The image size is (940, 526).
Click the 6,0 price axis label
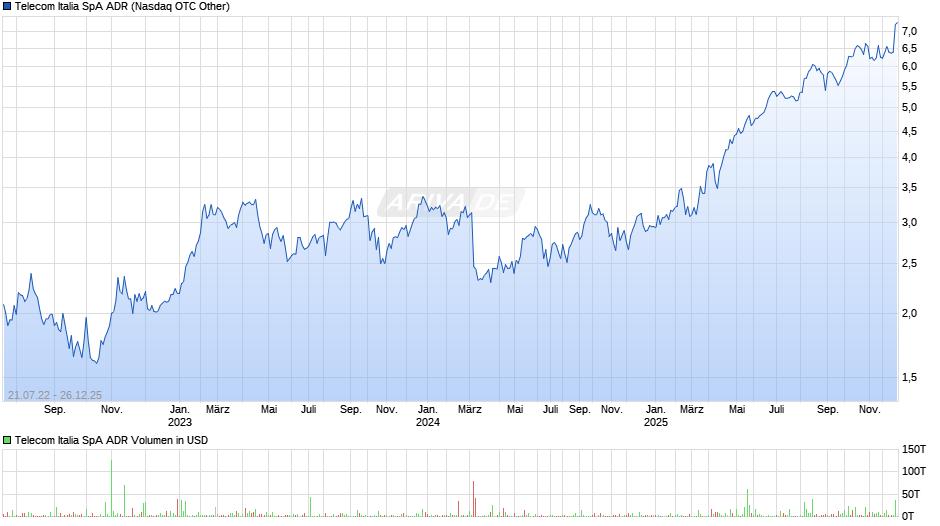(x=909, y=67)
